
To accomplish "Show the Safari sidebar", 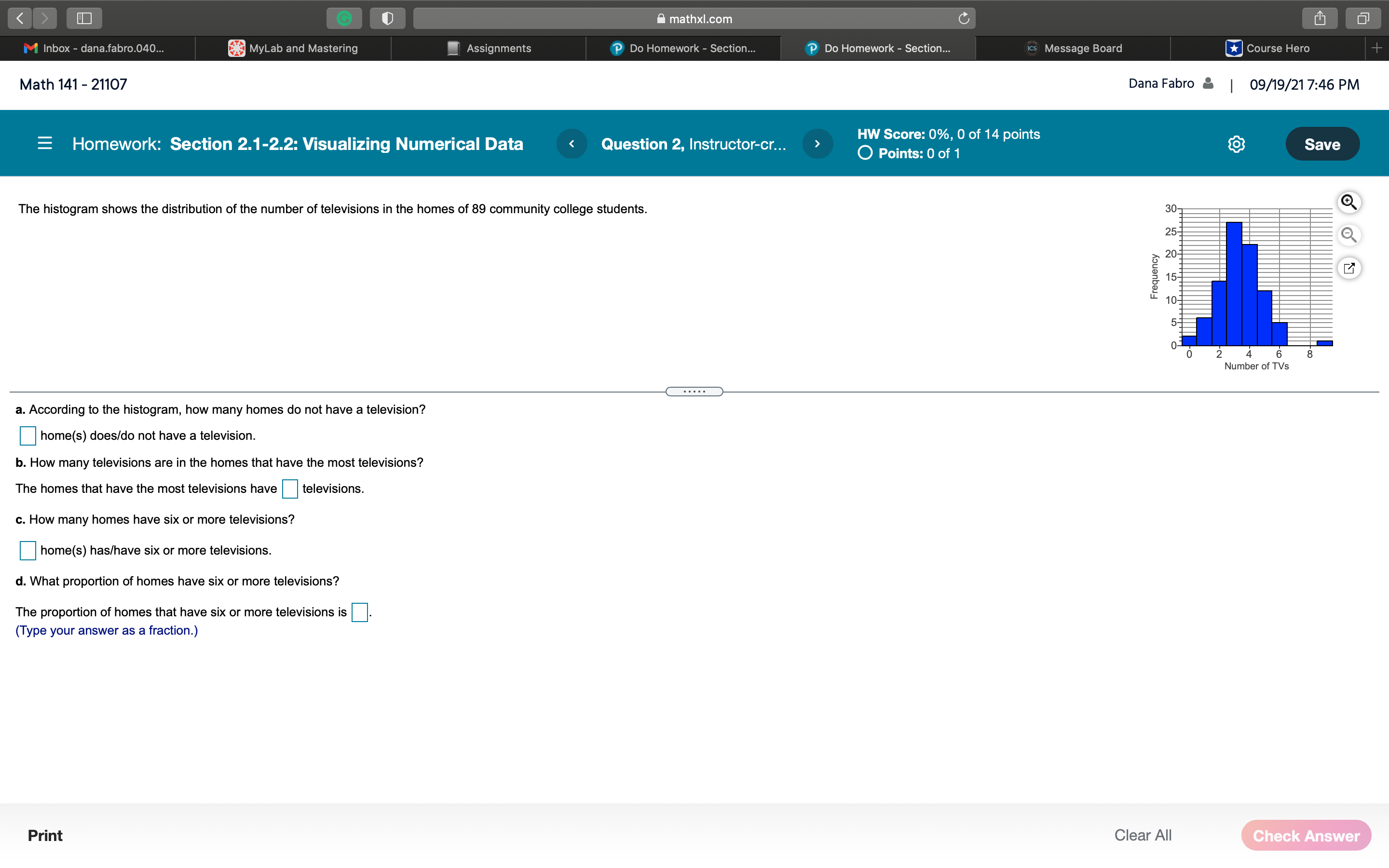I will click(x=84, y=18).
